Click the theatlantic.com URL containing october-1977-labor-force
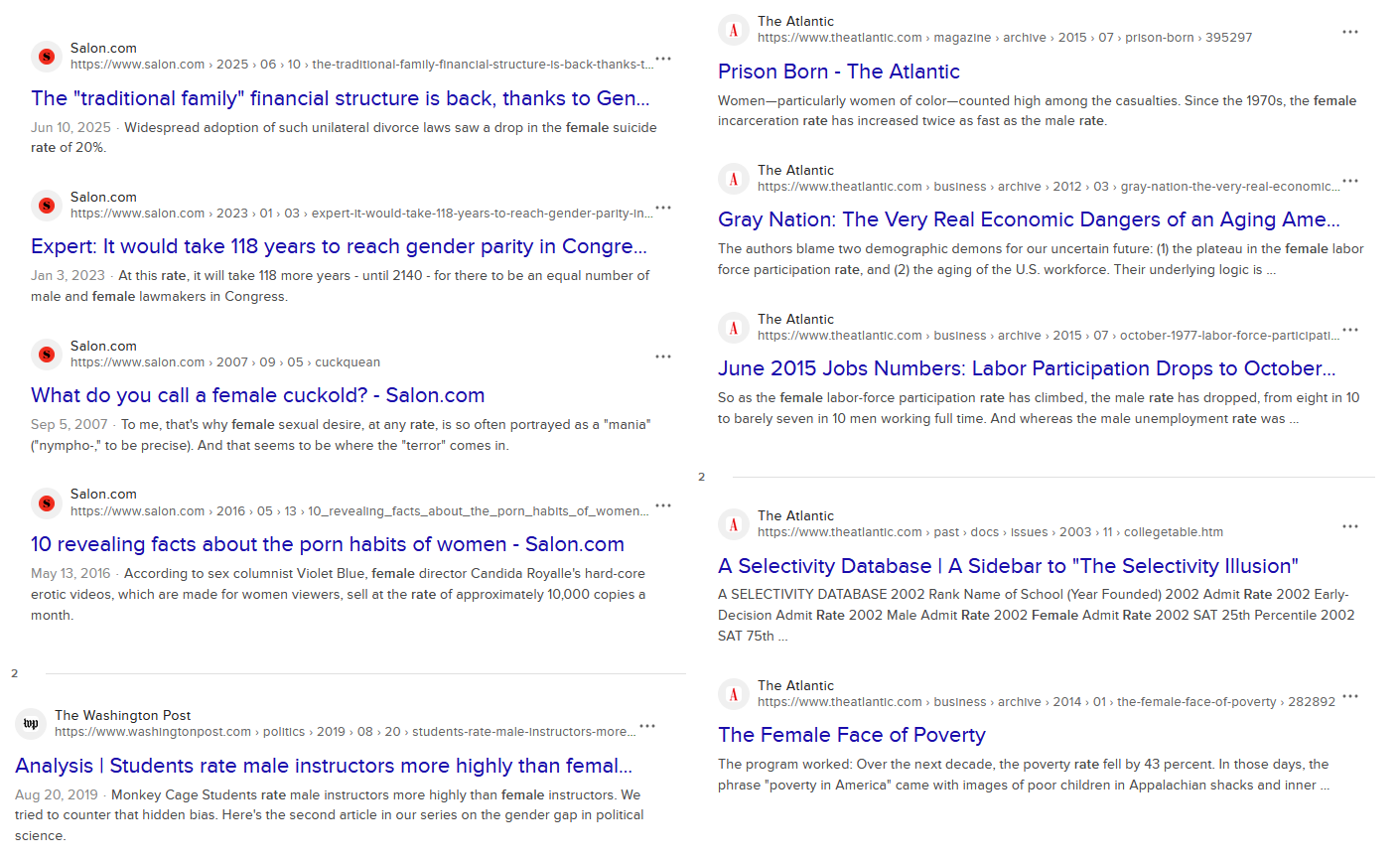Image resolution: width=1400 pixels, height=861 pixels. (1049, 336)
